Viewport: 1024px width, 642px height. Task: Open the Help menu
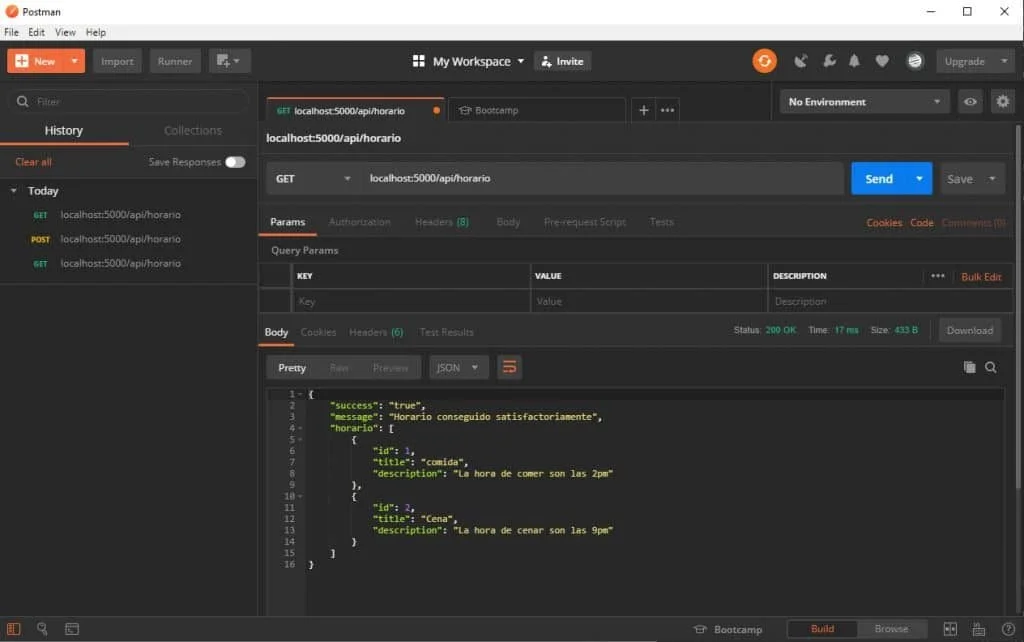[x=95, y=32]
